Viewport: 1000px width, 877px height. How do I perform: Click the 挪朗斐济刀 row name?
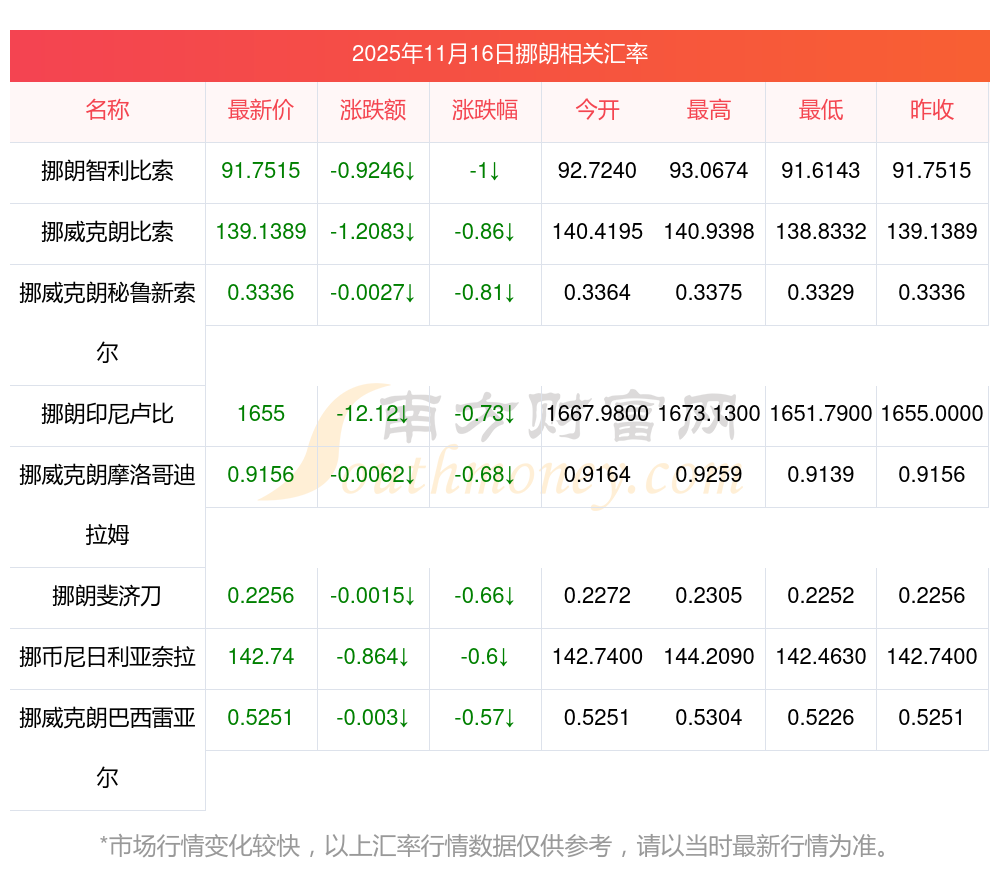[x=107, y=597]
